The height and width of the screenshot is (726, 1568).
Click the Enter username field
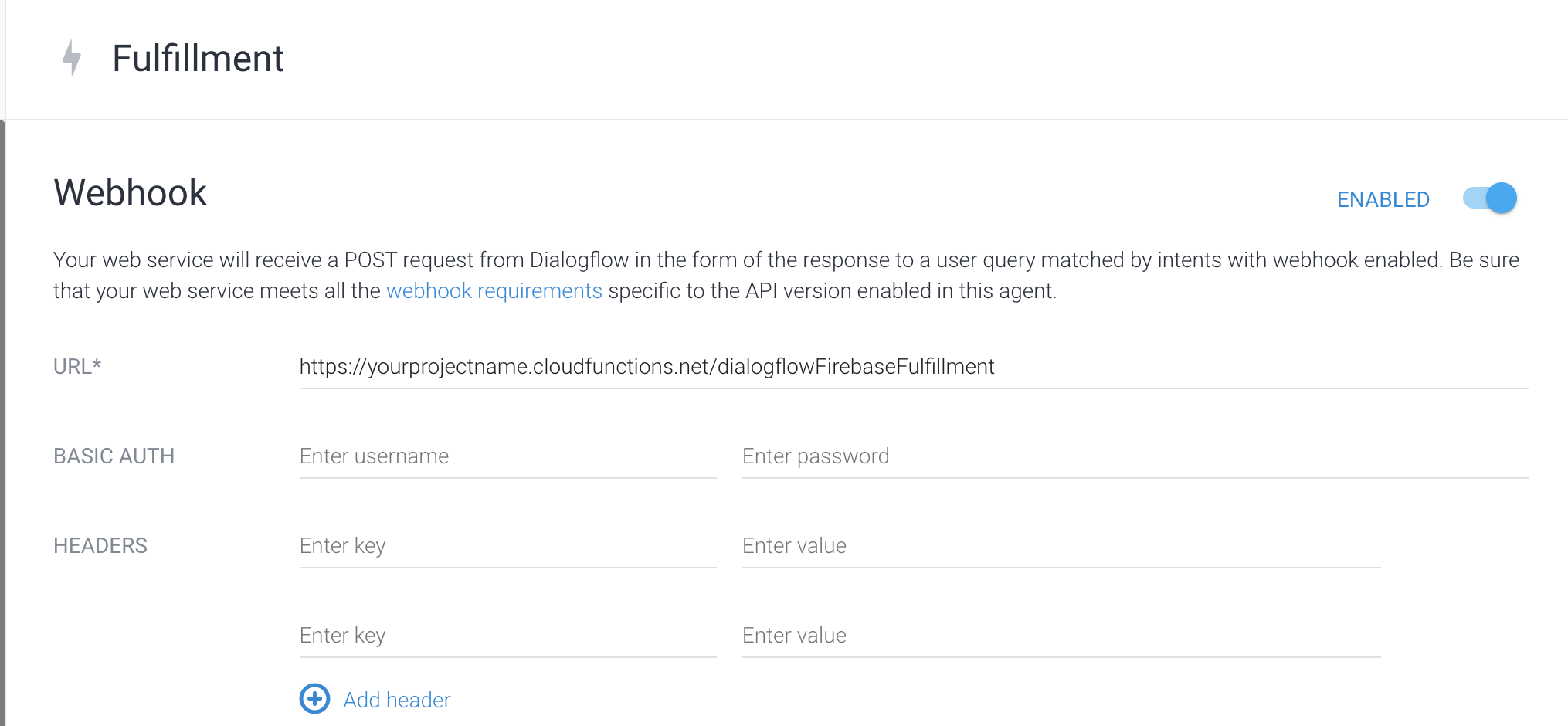[x=507, y=456]
